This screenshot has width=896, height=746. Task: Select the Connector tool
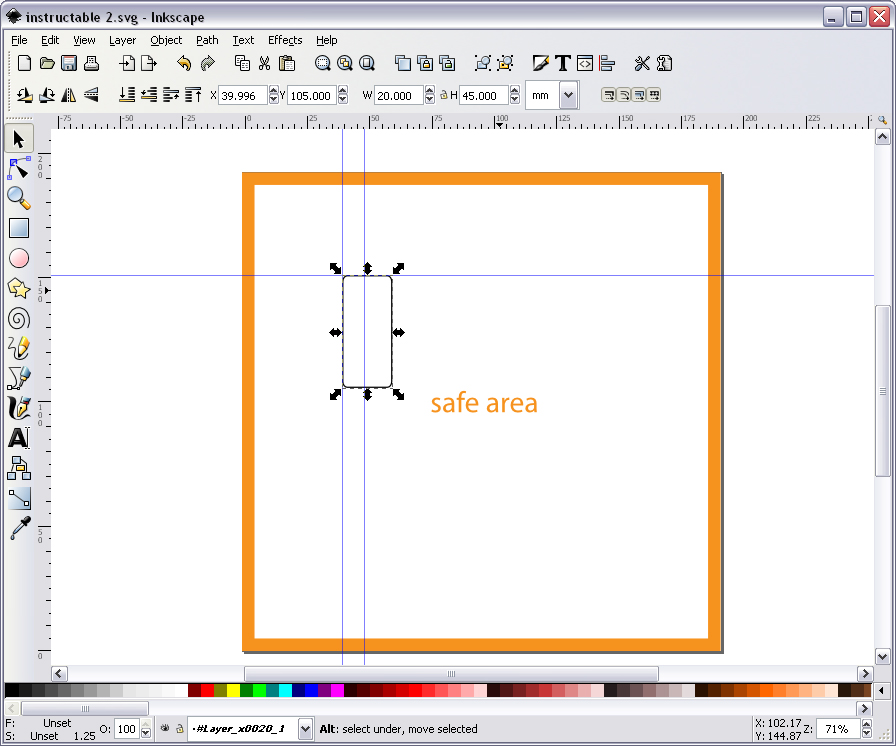point(19,498)
